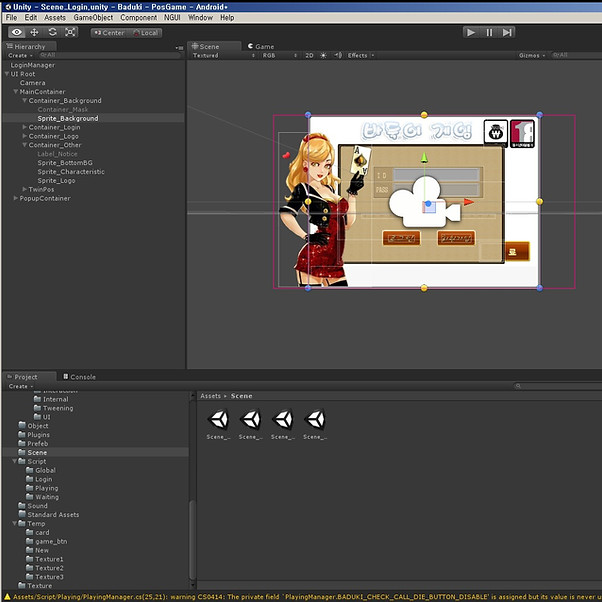Open the Textured draw mode dropdown
Screen dimensions: 602x602
pos(223,55)
